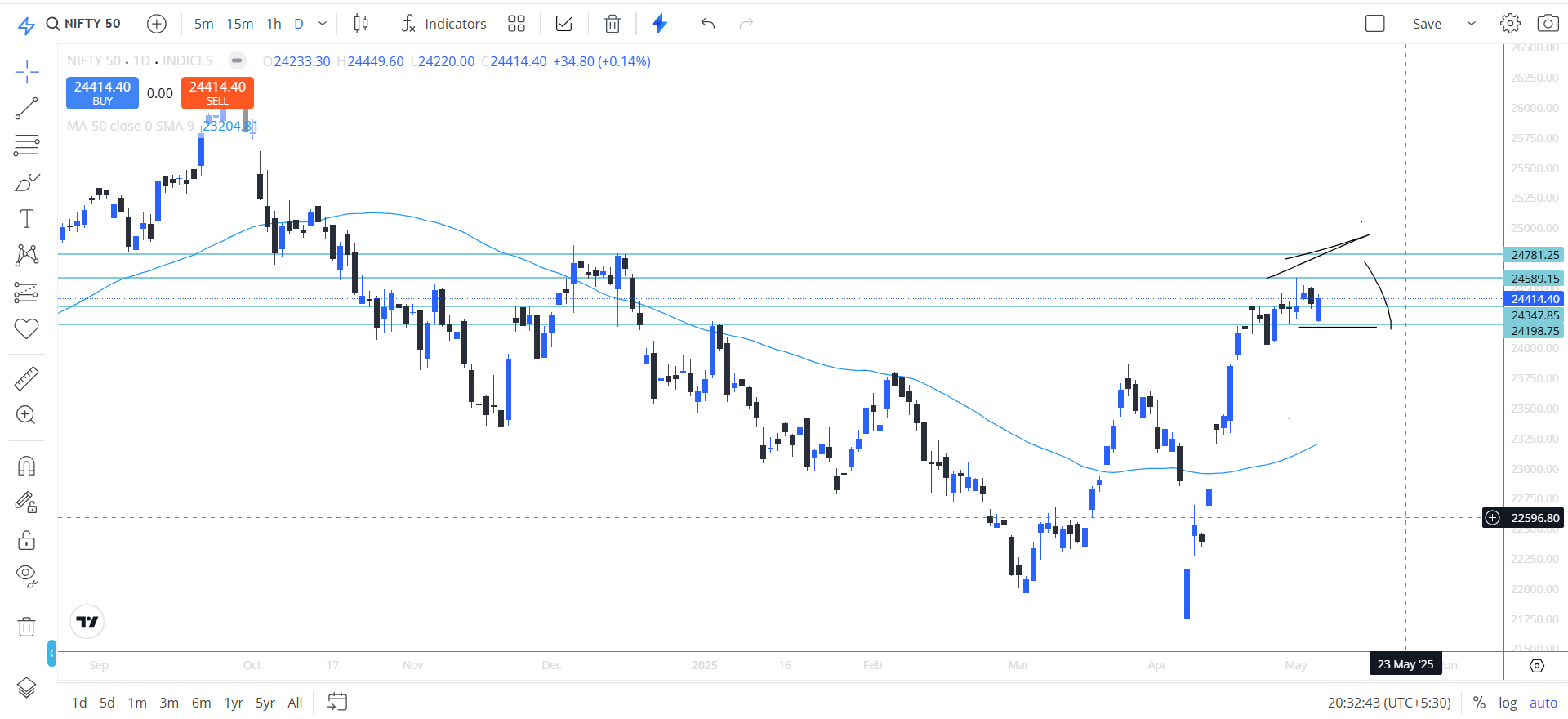Open the indicator templates grid icon

516,24
